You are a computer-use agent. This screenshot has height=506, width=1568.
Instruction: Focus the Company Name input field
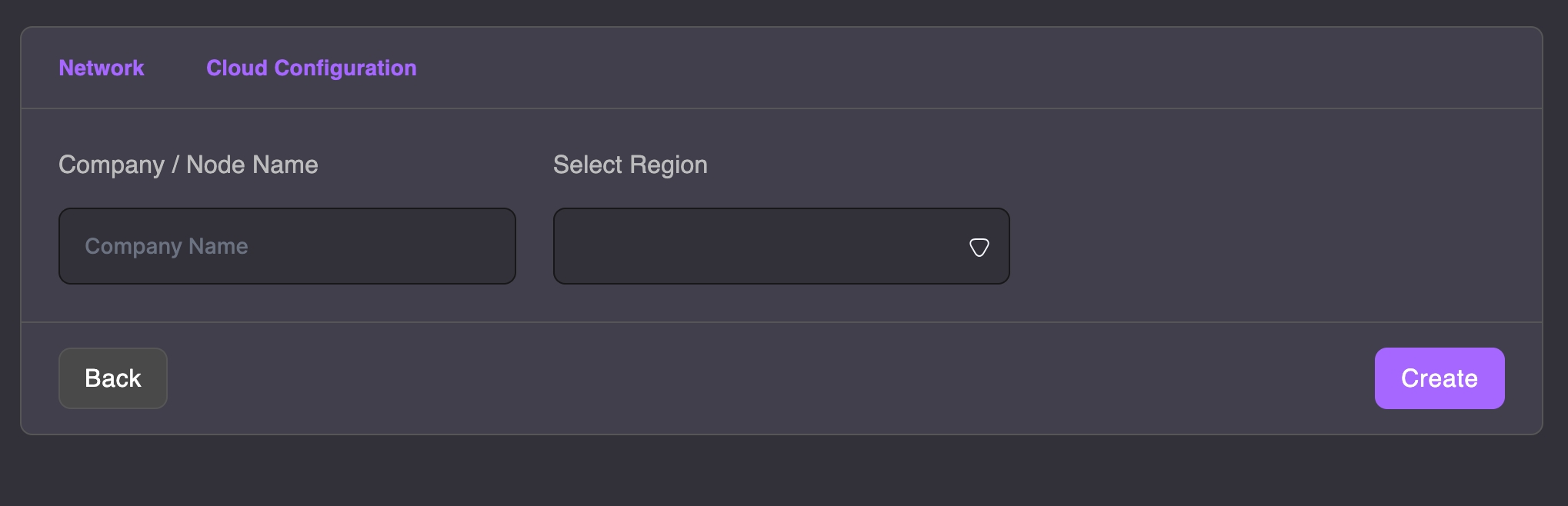tap(287, 246)
